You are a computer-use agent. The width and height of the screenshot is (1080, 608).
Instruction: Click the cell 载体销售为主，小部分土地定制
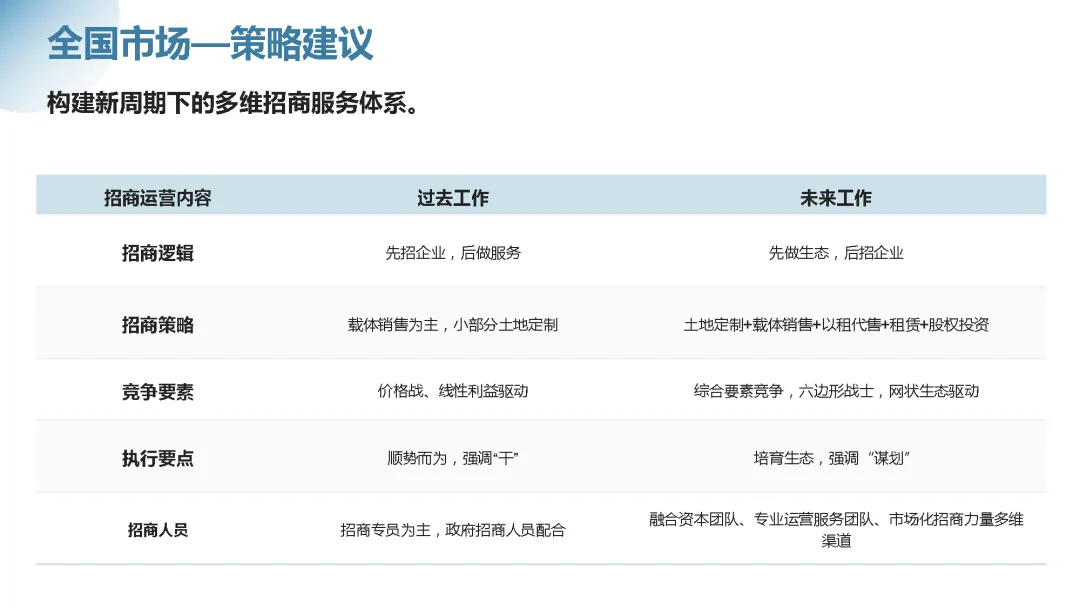coord(453,324)
